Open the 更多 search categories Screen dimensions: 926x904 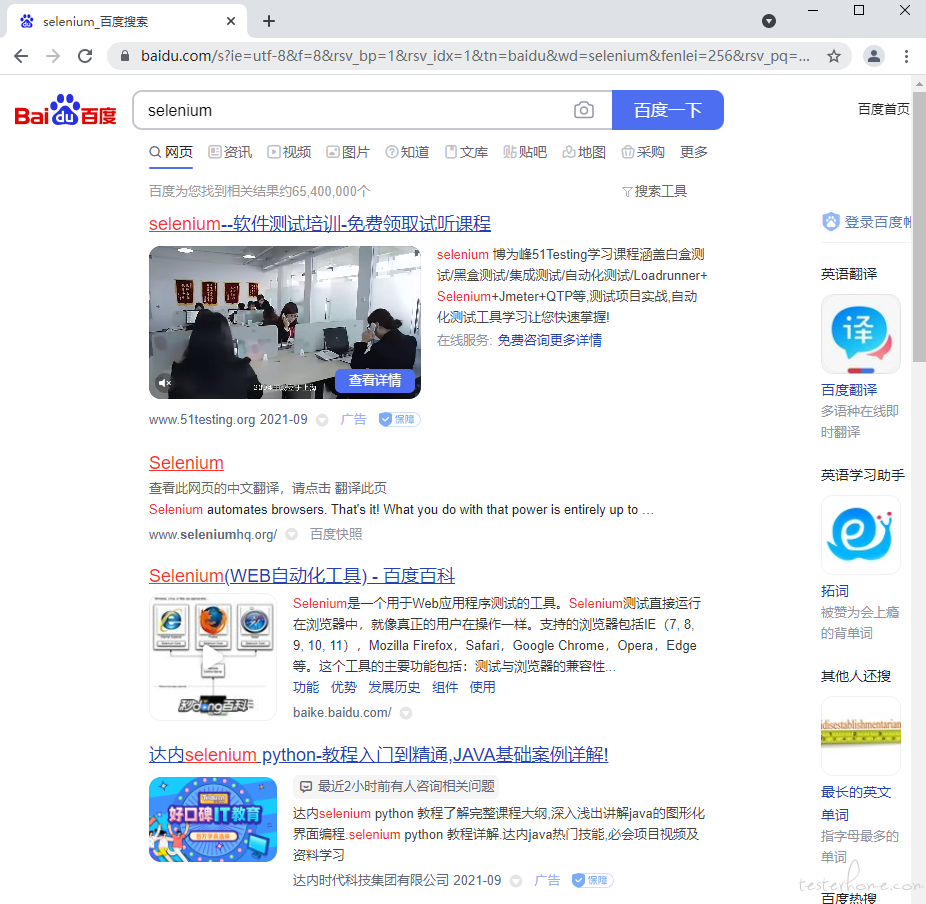693,152
